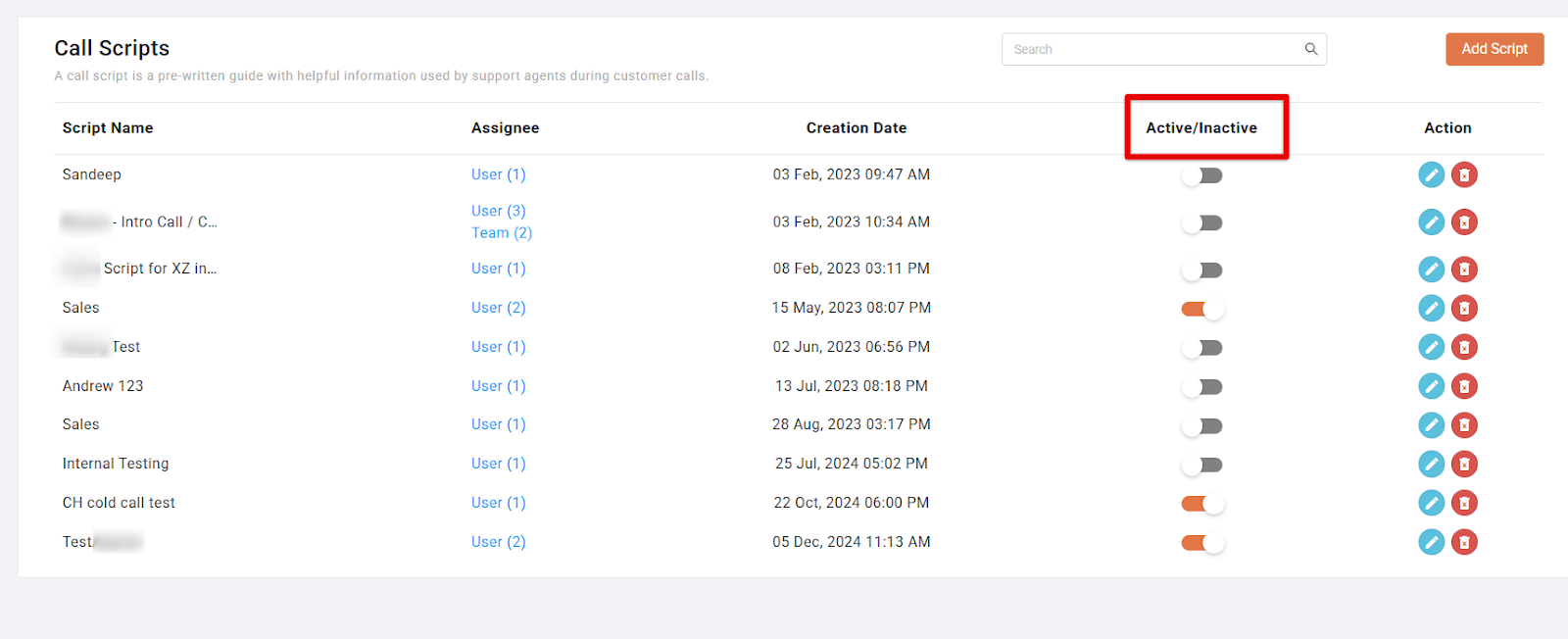The width and height of the screenshot is (1568, 639).
Task: Click the search magnifier icon
Action: click(1310, 49)
